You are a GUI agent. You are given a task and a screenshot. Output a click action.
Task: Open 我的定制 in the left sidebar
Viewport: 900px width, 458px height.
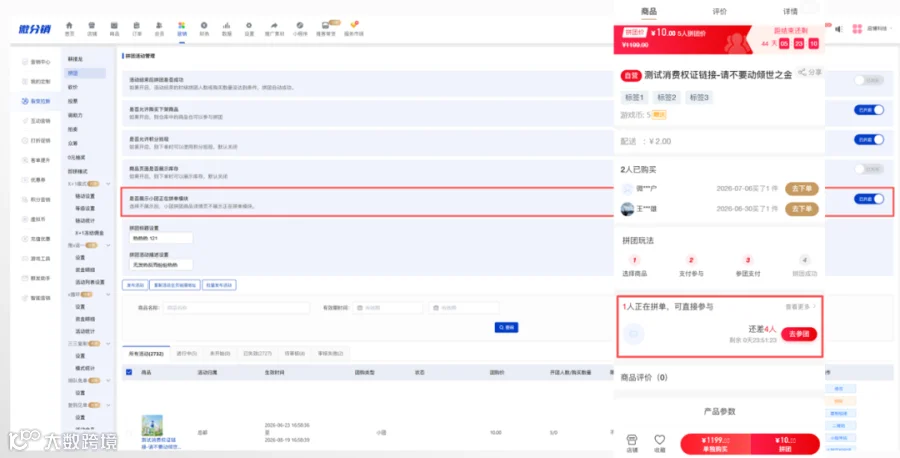click(x=36, y=81)
